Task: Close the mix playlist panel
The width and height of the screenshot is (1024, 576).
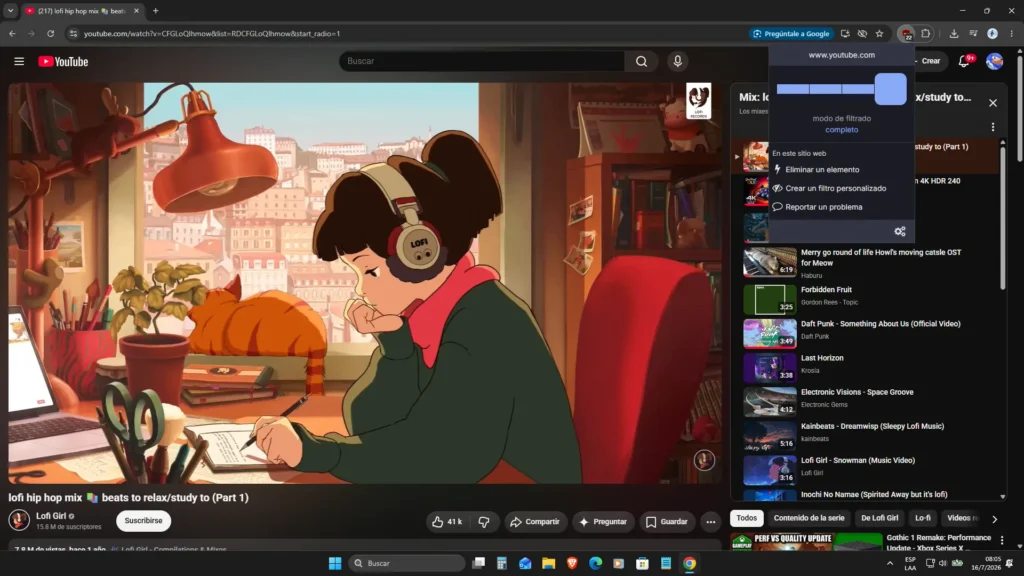Action: 993,103
